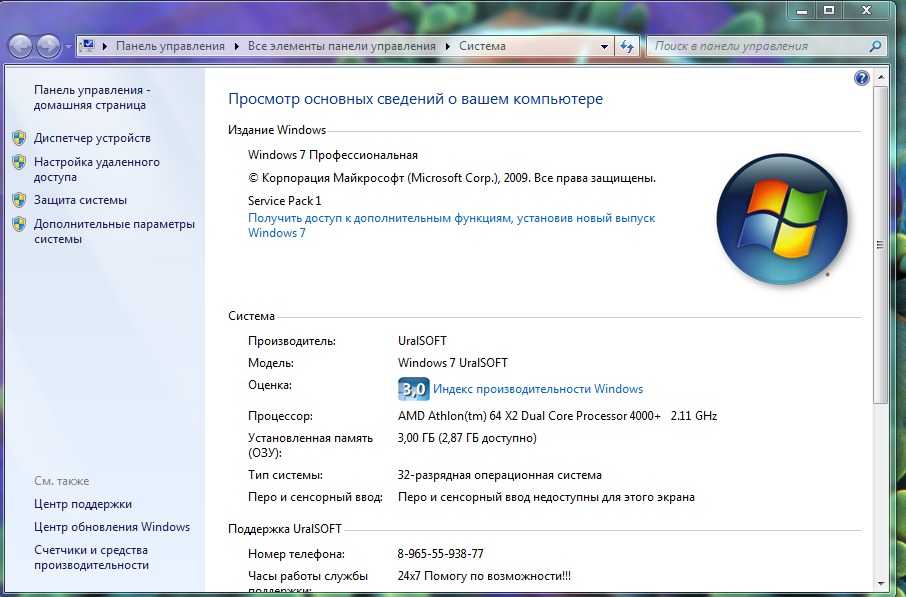Viewport: 906px width, 597px height.
Task: Click model value Windows 7 UralSOFT
Action: click(452, 363)
